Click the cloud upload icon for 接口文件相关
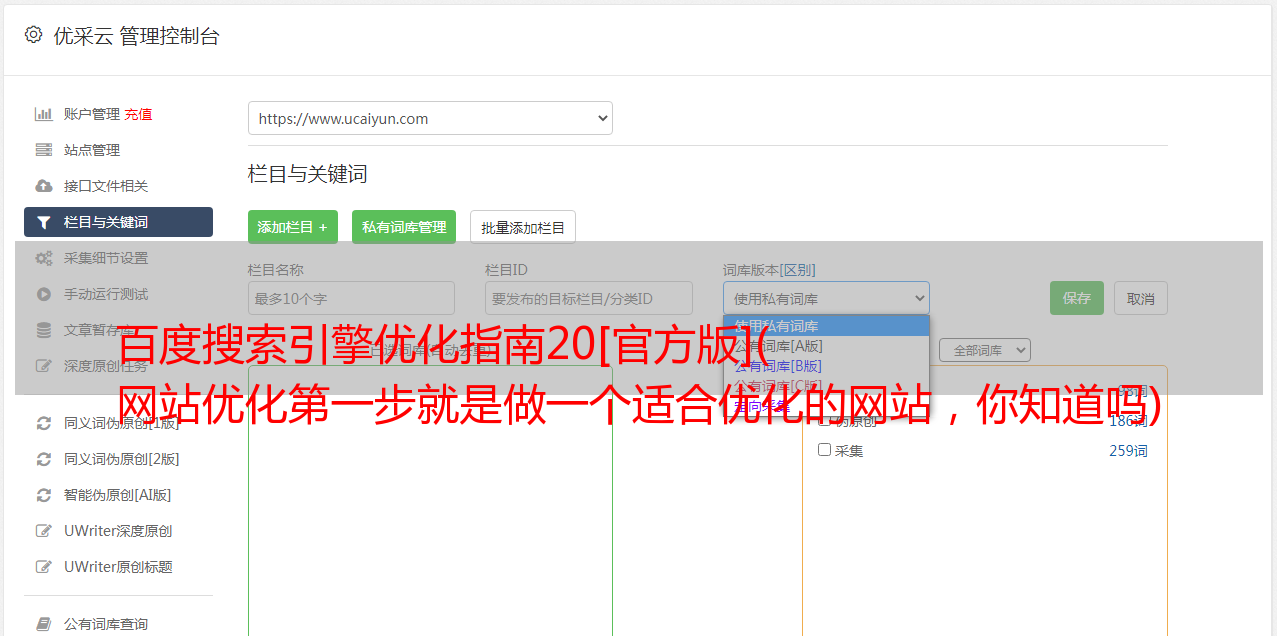The height and width of the screenshot is (636, 1277). (43, 186)
